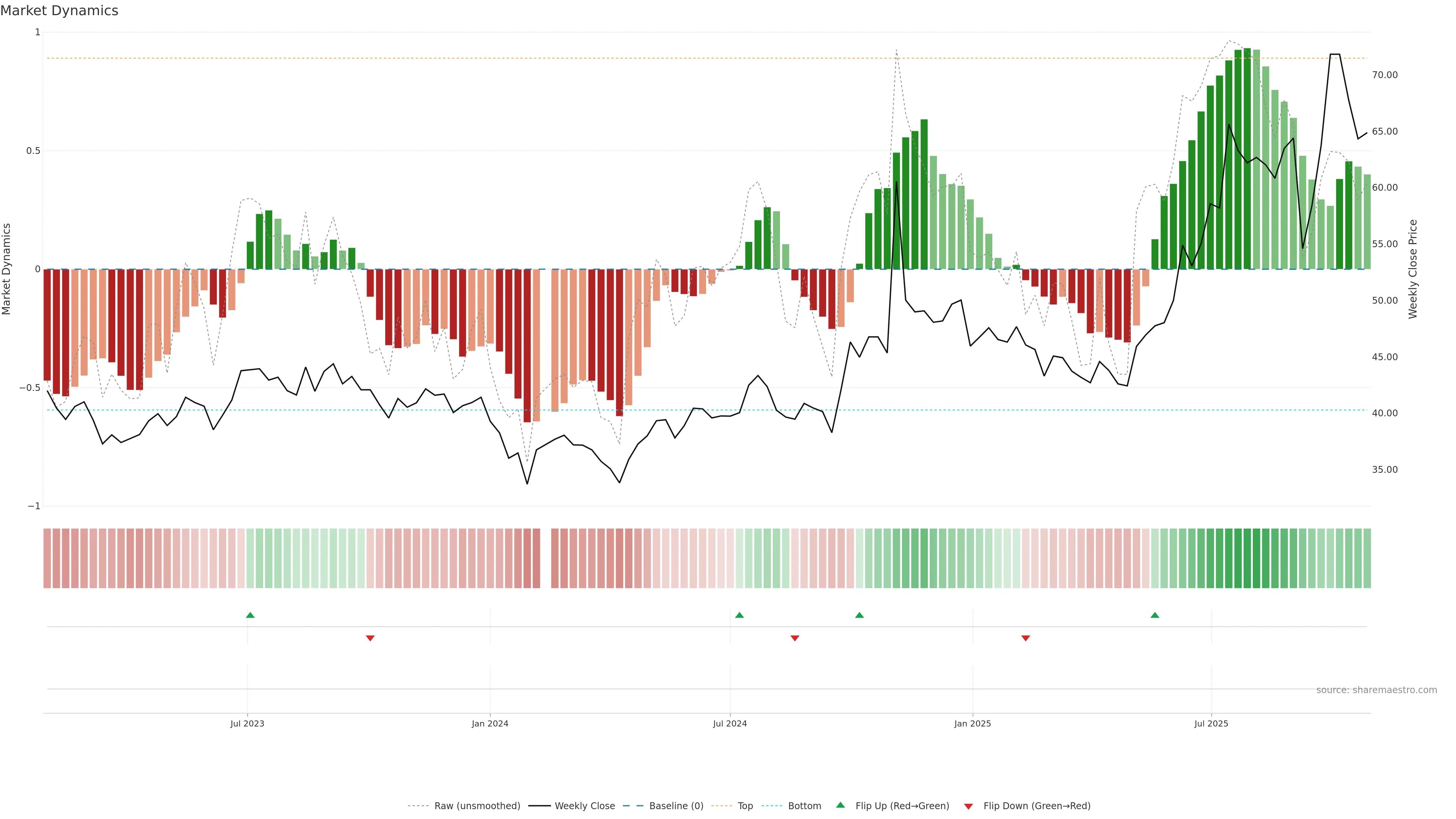Toggle the Baseline (0) legend entry
This screenshot has width=1456, height=819.
coord(676,806)
